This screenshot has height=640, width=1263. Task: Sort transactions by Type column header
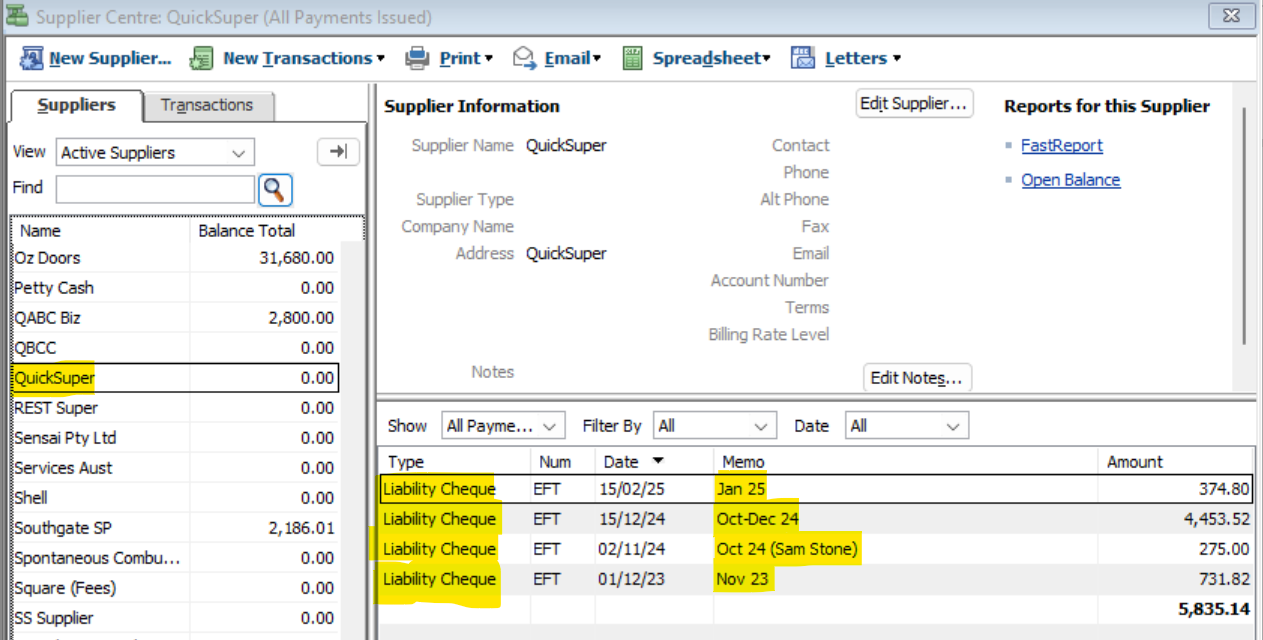(454, 462)
